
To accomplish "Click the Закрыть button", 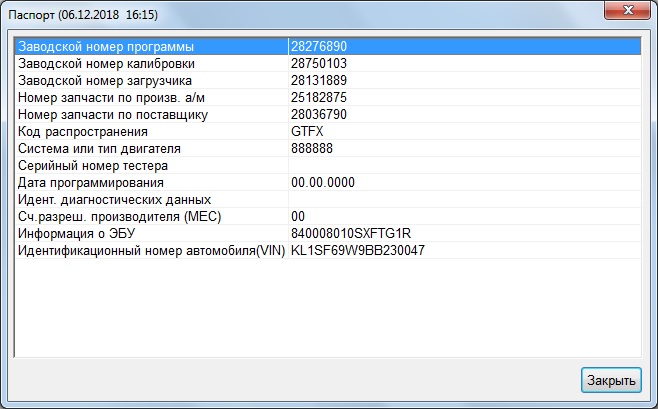I will tap(610, 381).
